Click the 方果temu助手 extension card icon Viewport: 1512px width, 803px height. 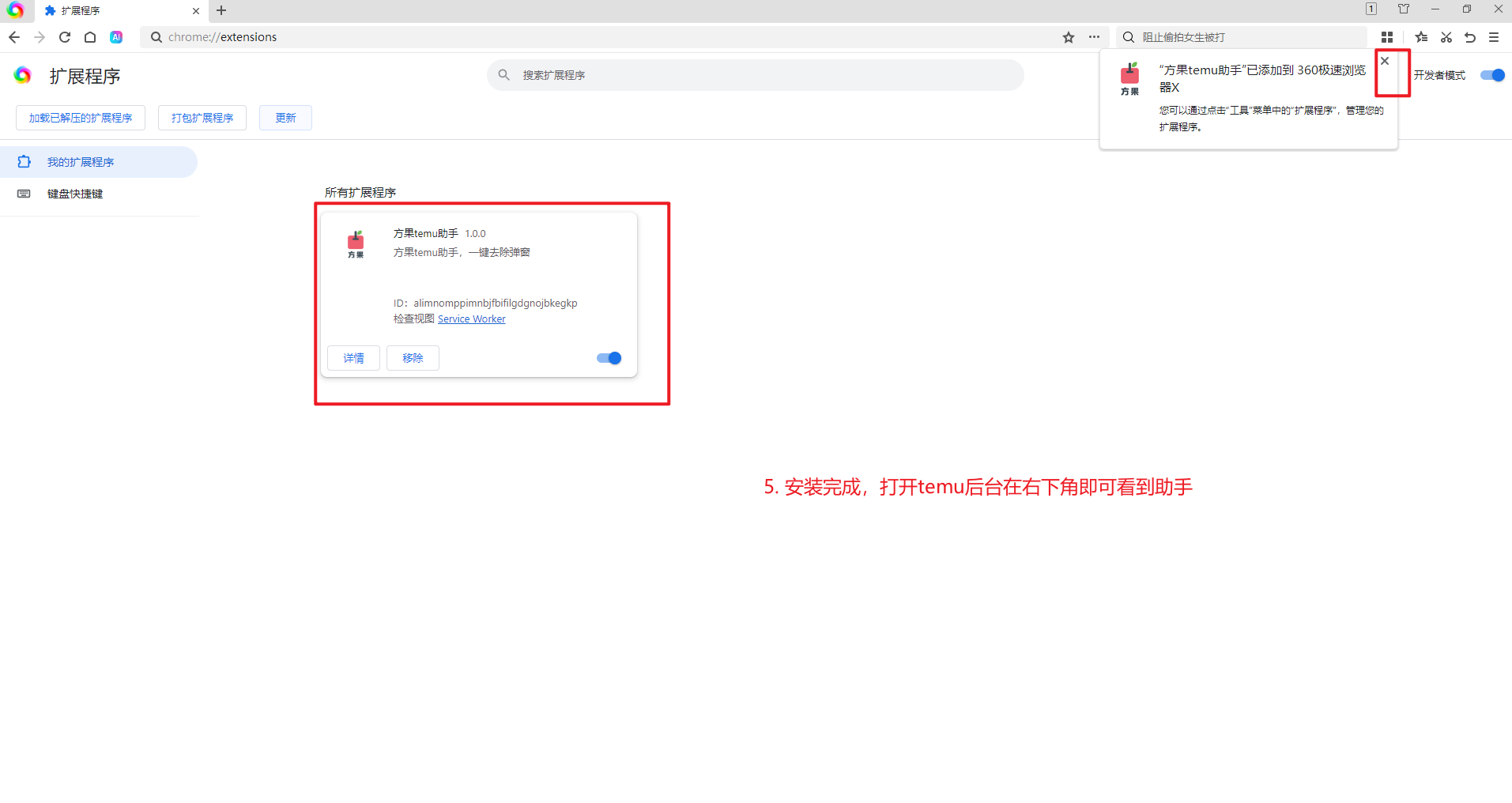point(356,243)
